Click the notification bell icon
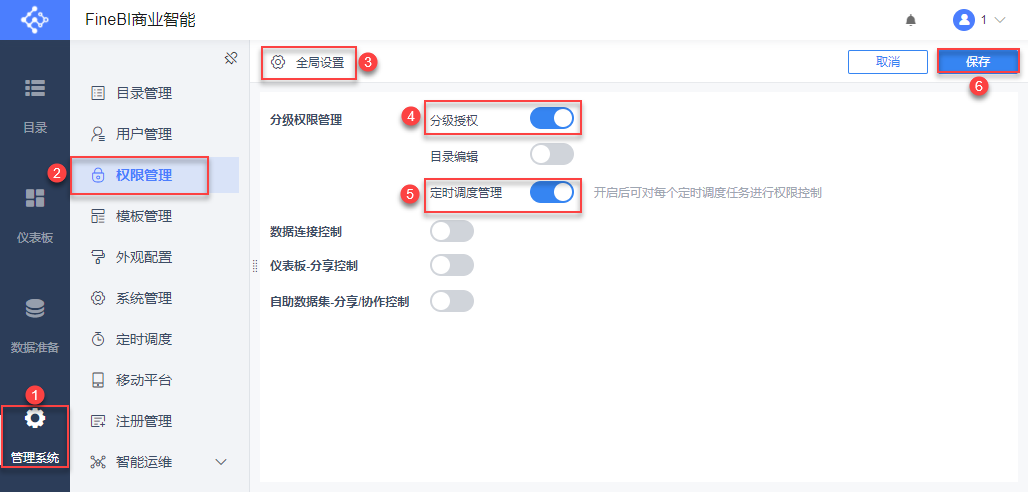 [x=910, y=20]
